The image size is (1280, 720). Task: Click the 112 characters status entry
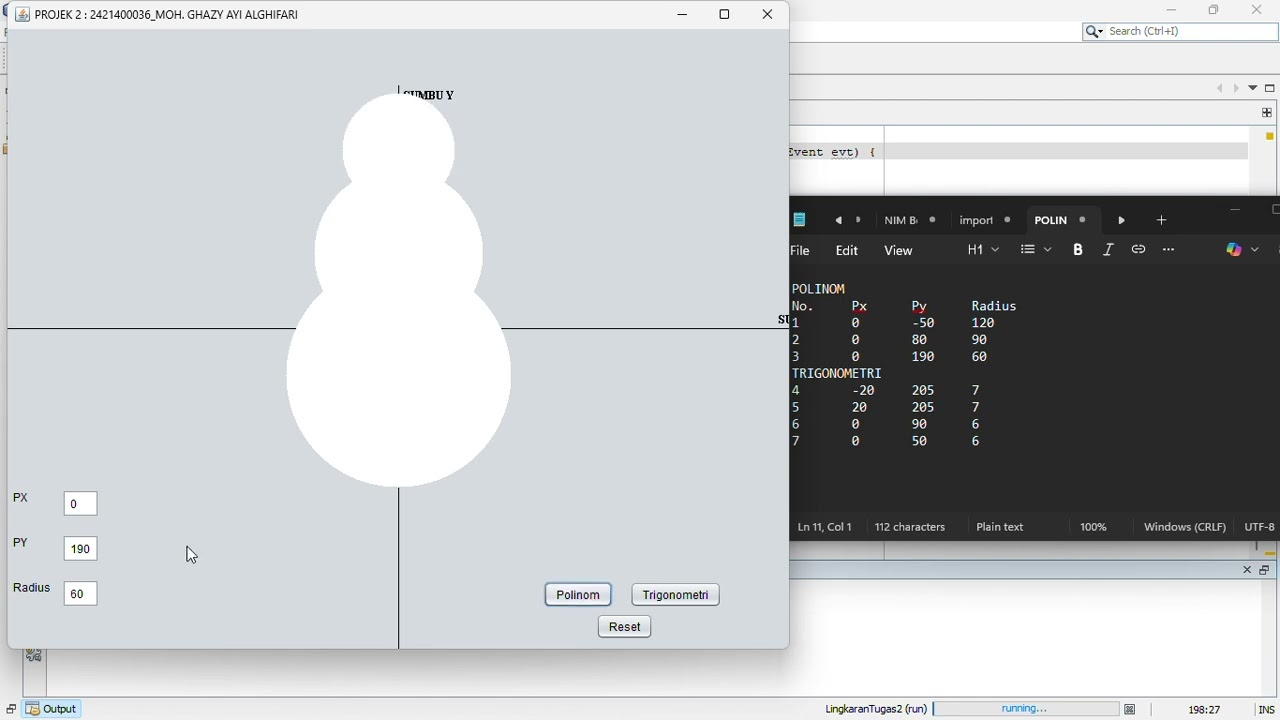point(910,527)
